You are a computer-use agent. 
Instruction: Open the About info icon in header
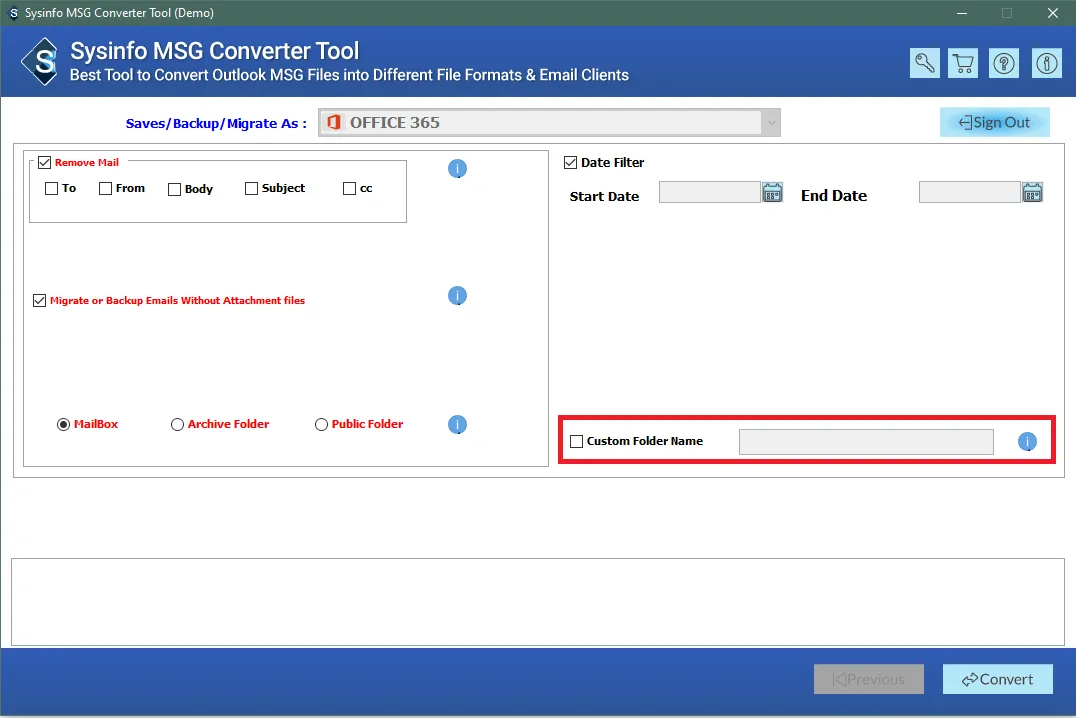click(x=1046, y=63)
